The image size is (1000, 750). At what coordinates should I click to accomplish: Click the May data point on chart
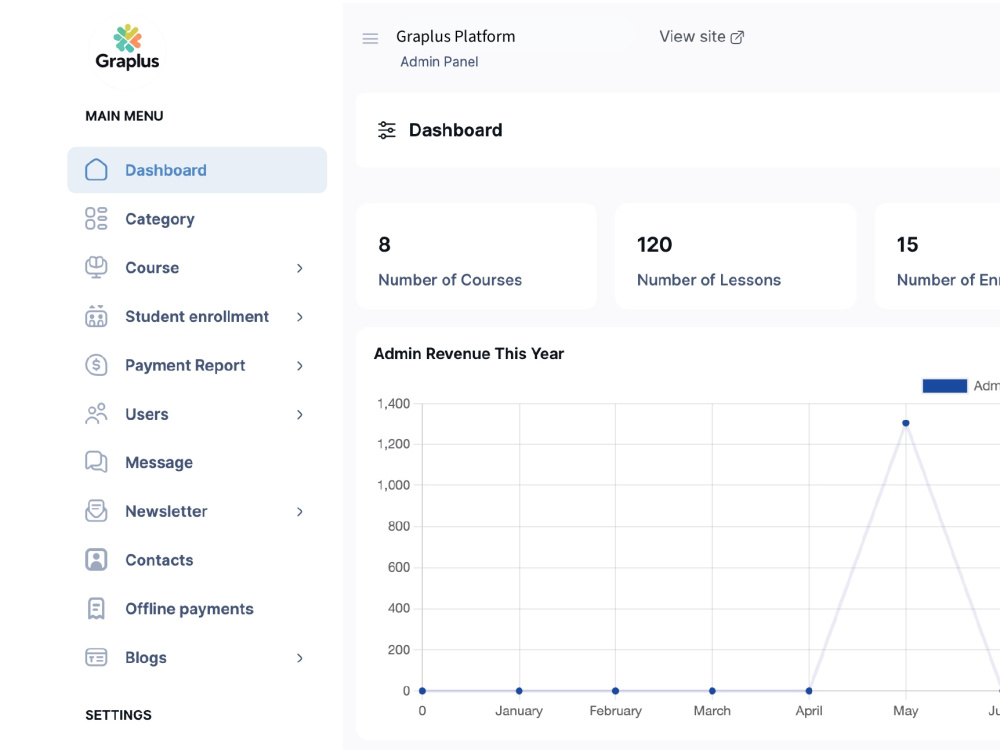click(x=906, y=423)
